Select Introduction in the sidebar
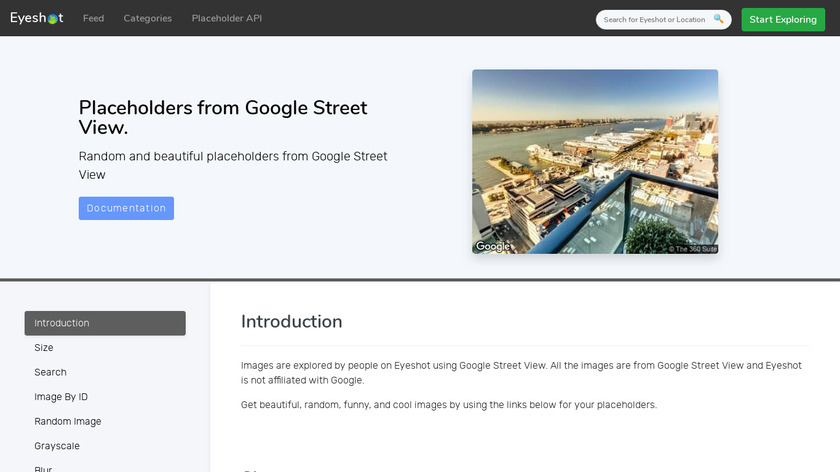Screen dimensions: 840x472 pyautogui.click(x=105, y=323)
